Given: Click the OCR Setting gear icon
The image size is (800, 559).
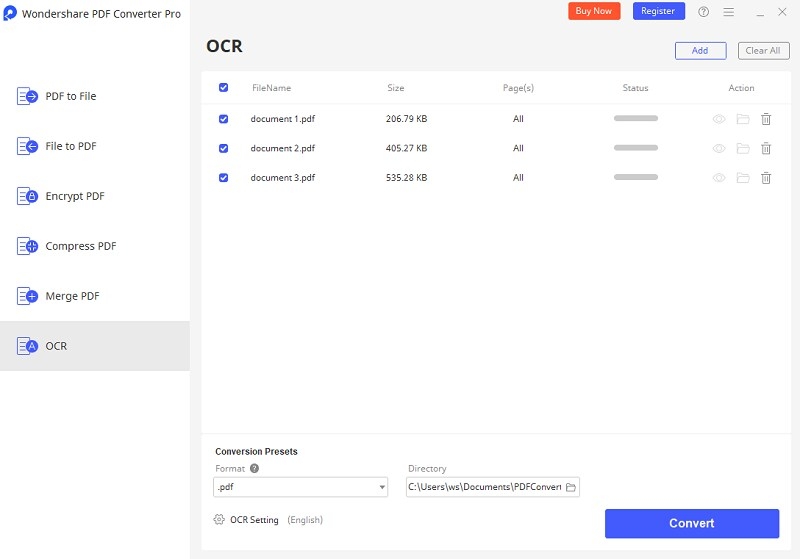Looking at the screenshot, I should pyautogui.click(x=219, y=520).
